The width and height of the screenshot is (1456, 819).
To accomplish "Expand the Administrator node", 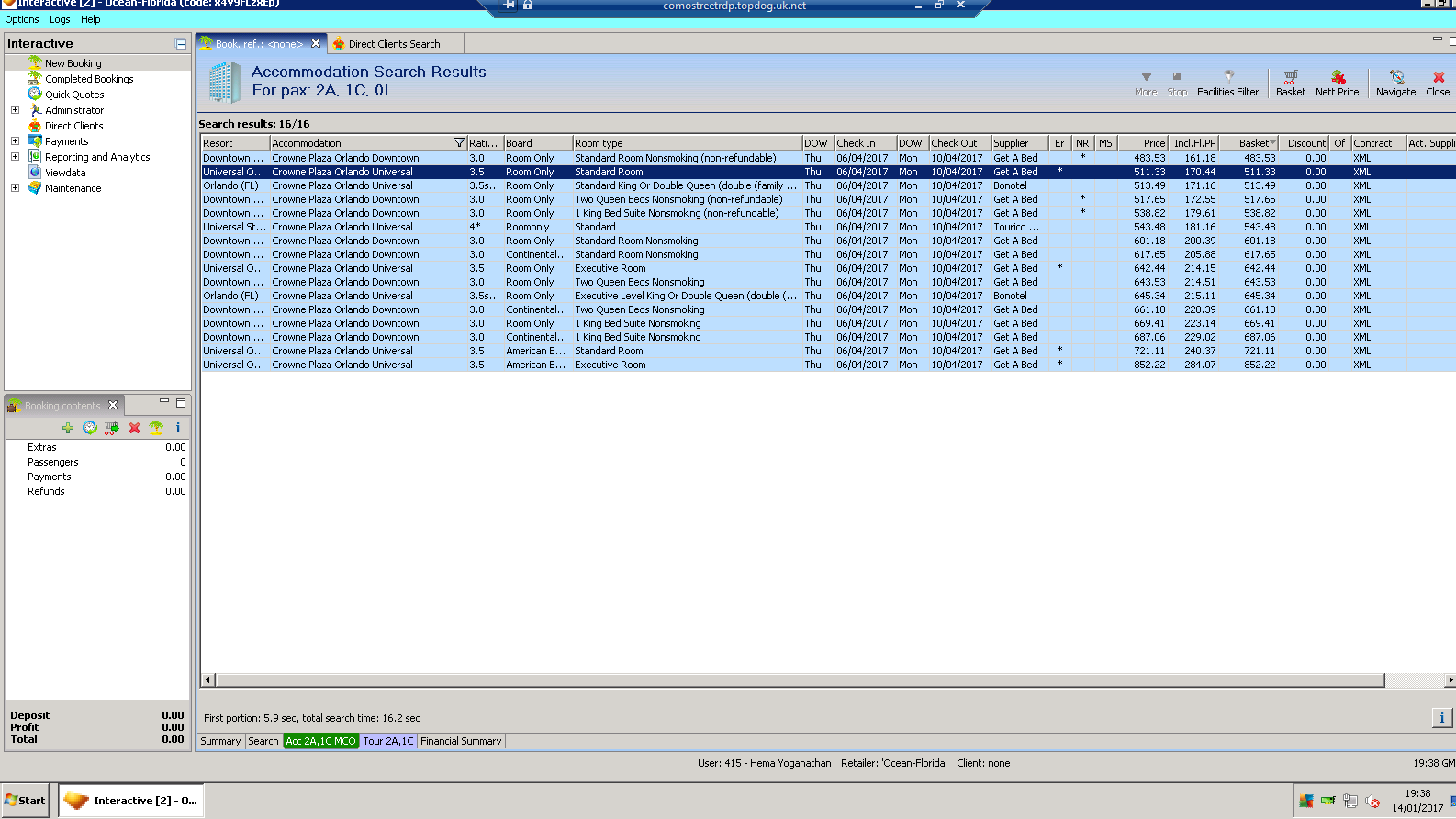I will pyautogui.click(x=15, y=110).
